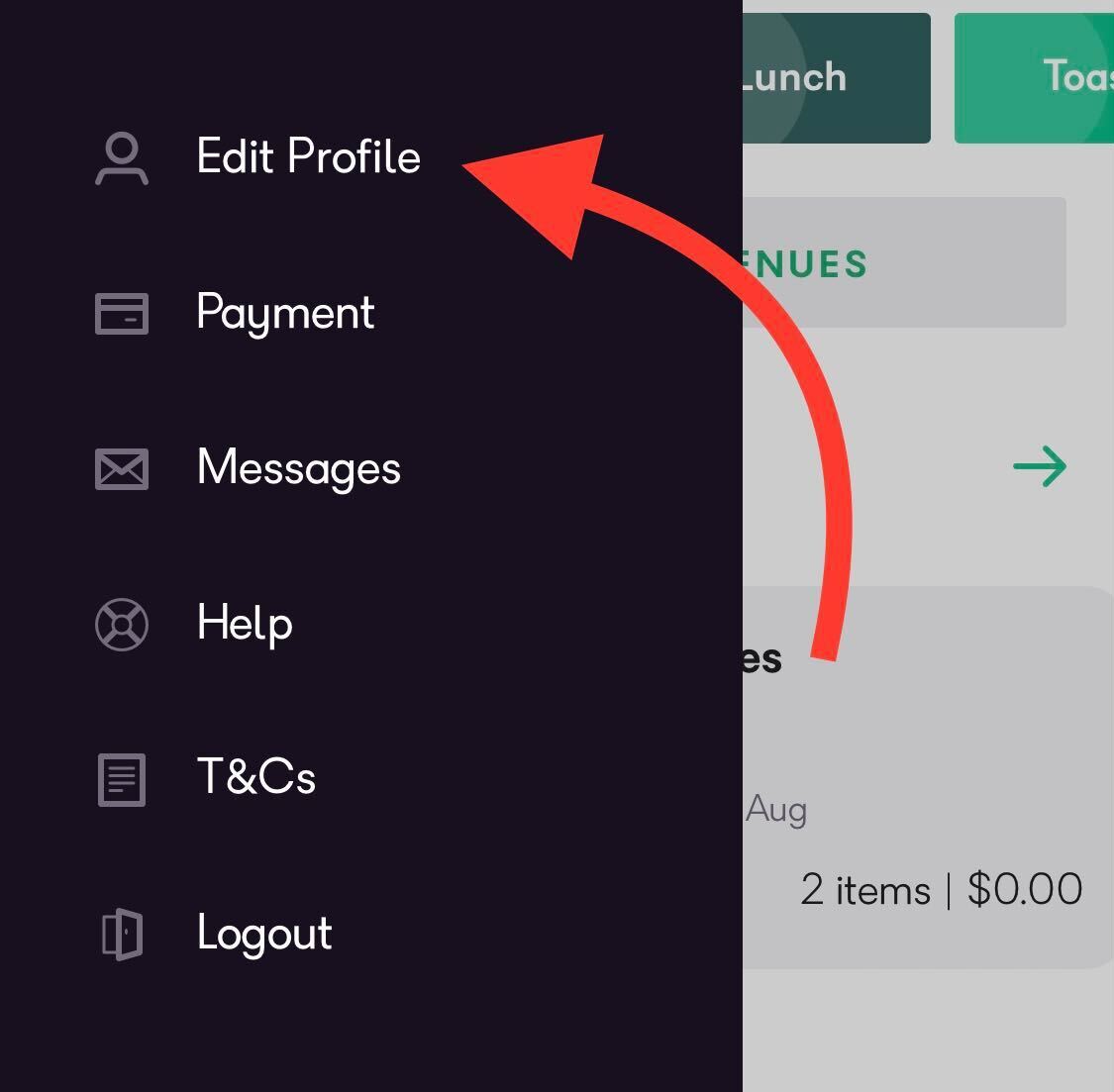Click the Messages envelope icon
This screenshot has height=1092, width=1114.
(x=122, y=468)
